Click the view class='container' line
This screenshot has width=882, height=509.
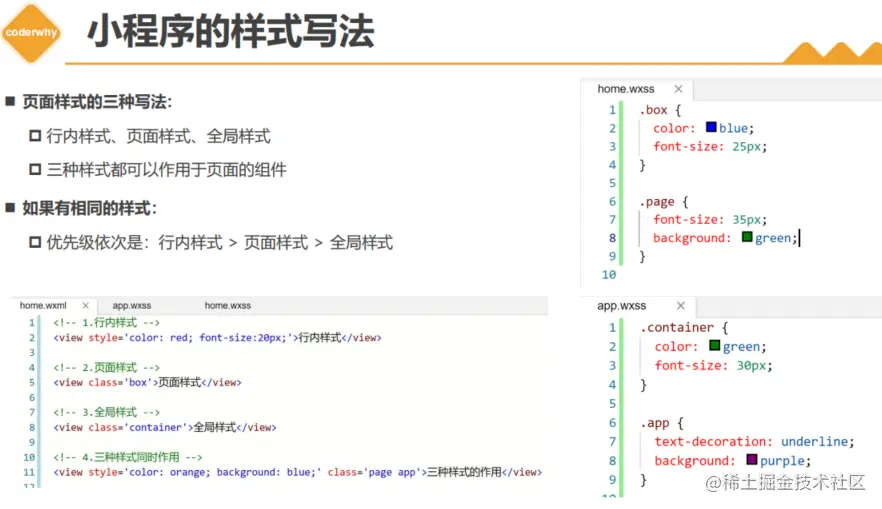(165, 427)
